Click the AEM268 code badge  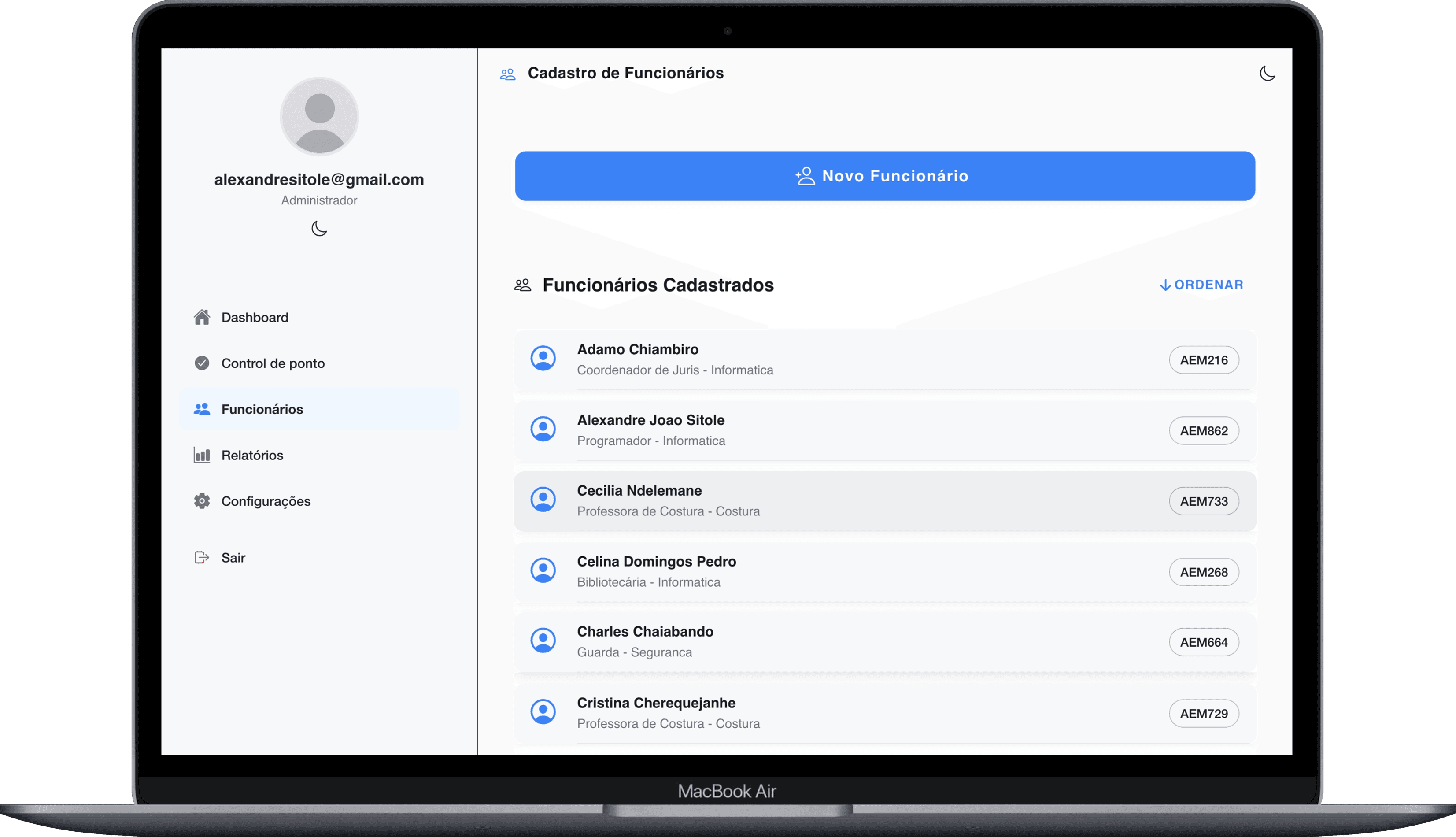pyautogui.click(x=1204, y=572)
